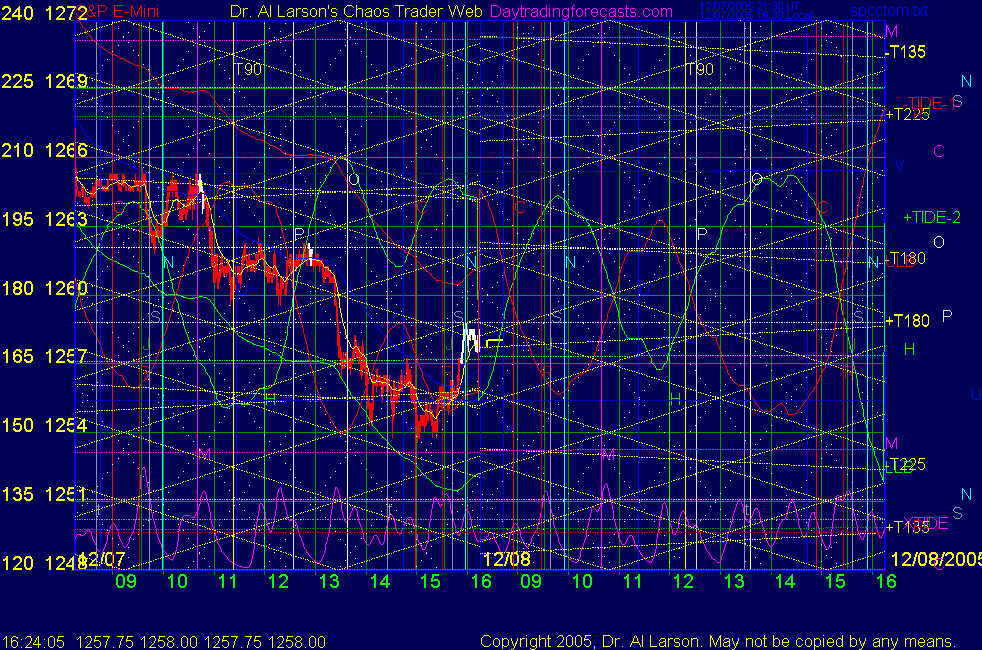Click the Daytradingforecasts.com site name in the header
Screen dimensions: 982x650
click(581, 11)
